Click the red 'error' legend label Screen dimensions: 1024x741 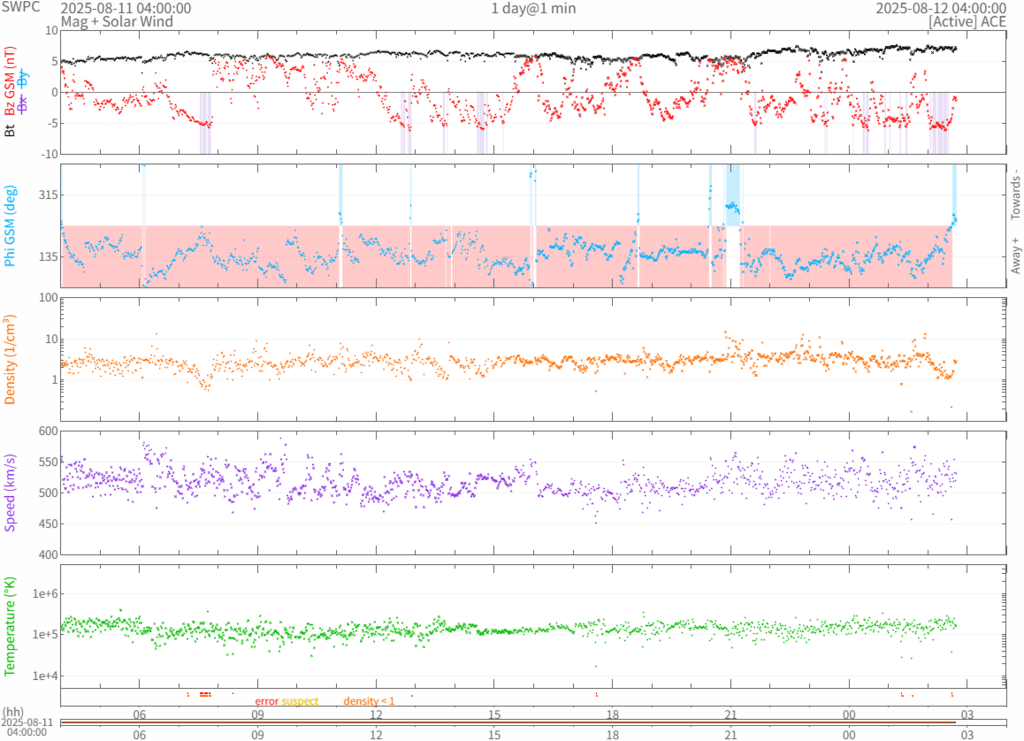pos(266,701)
